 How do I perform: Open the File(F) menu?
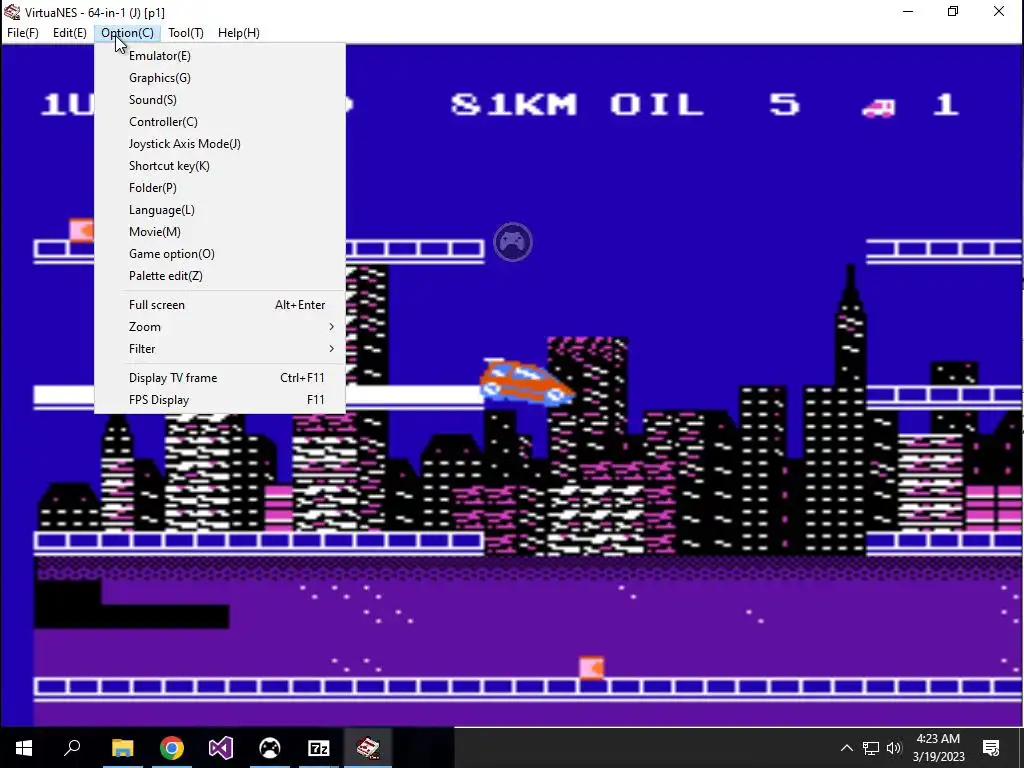click(x=23, y=33)
